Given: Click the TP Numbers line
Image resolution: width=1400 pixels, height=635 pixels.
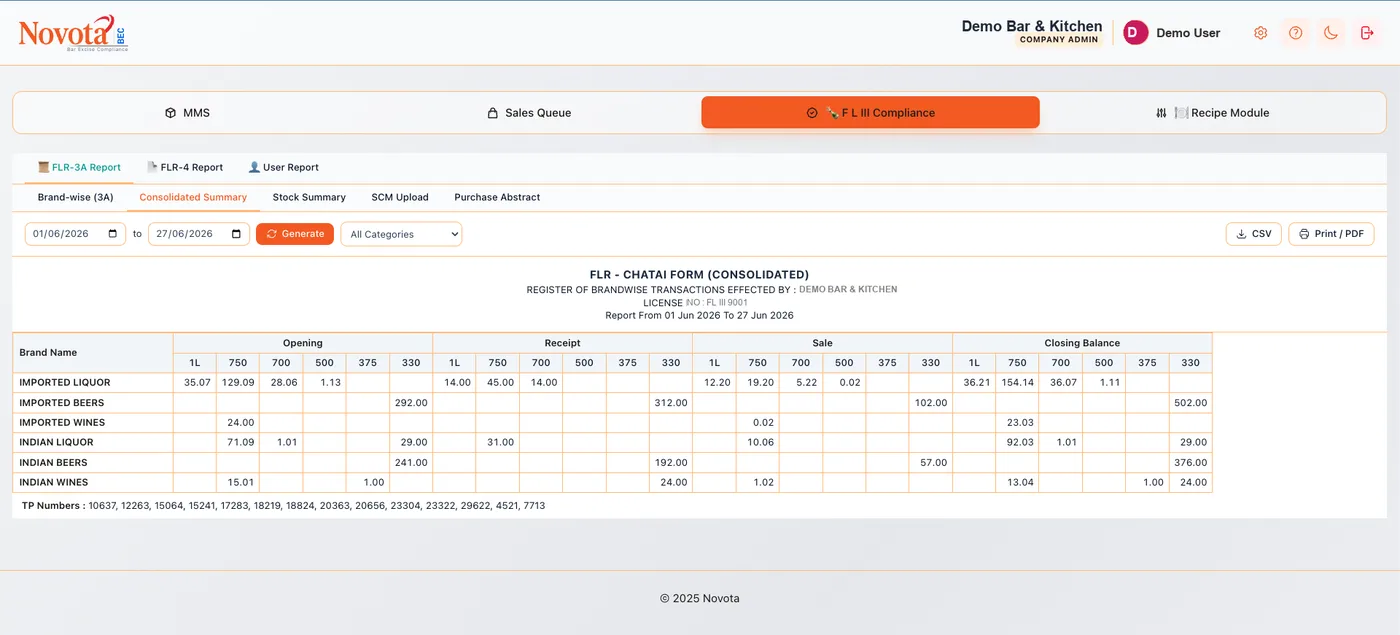Looking at the screenshot, I should (x=283, y=506).
